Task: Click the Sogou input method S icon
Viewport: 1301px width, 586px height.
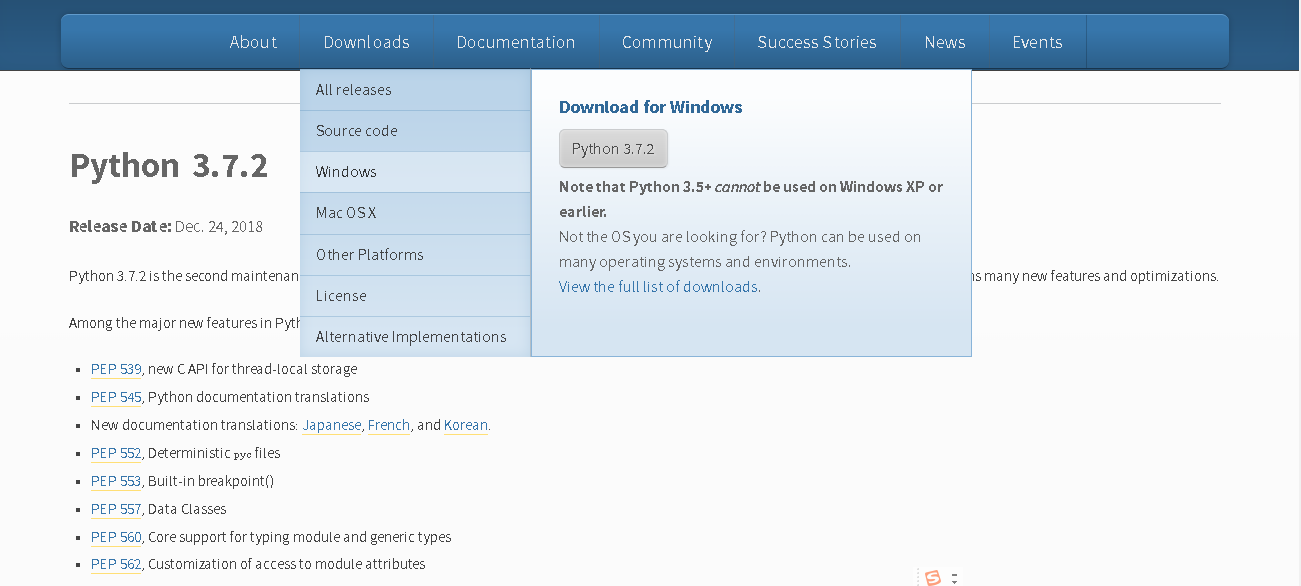Action: 933,578
